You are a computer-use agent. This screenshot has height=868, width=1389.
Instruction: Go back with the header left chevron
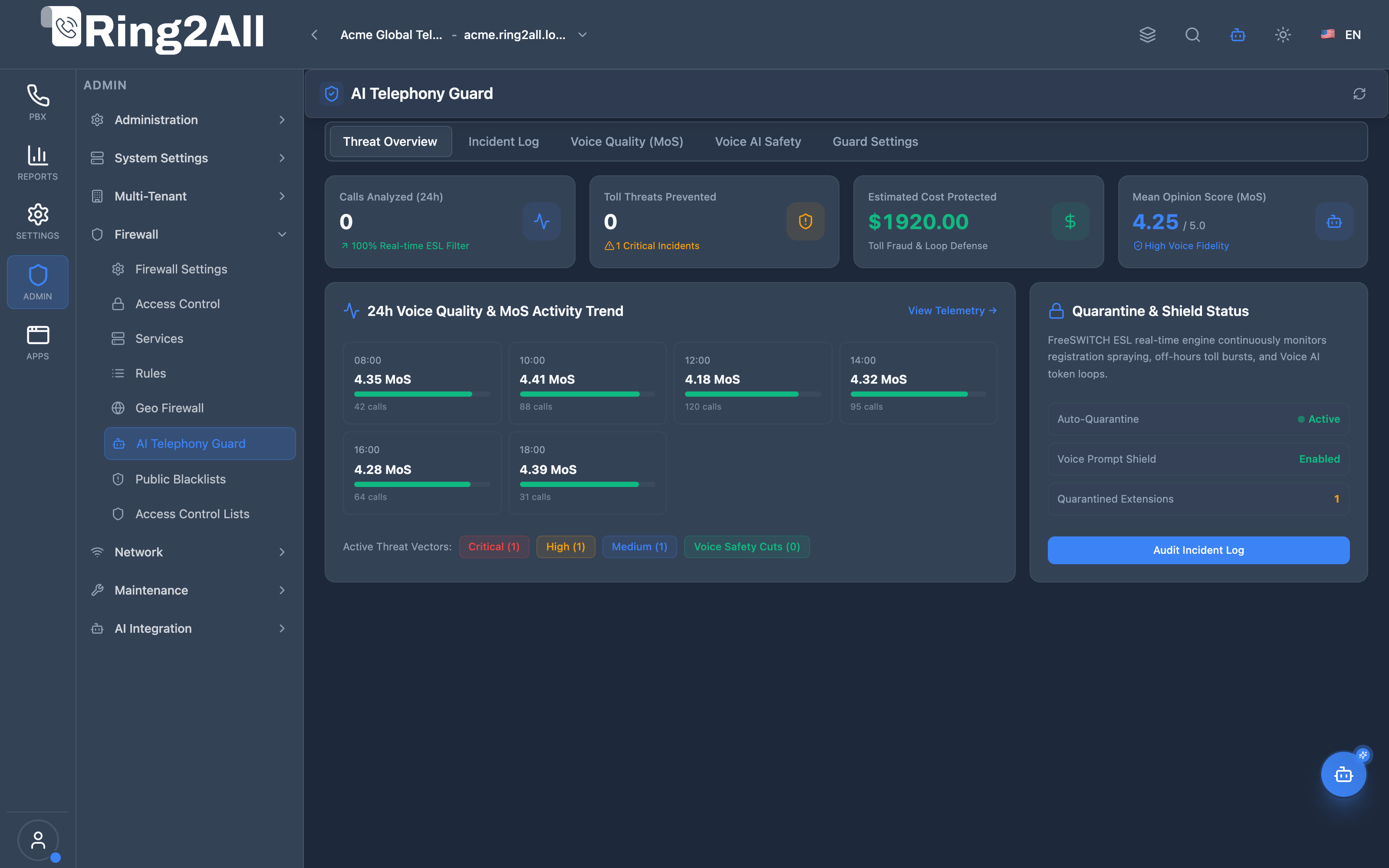(315, 35)
